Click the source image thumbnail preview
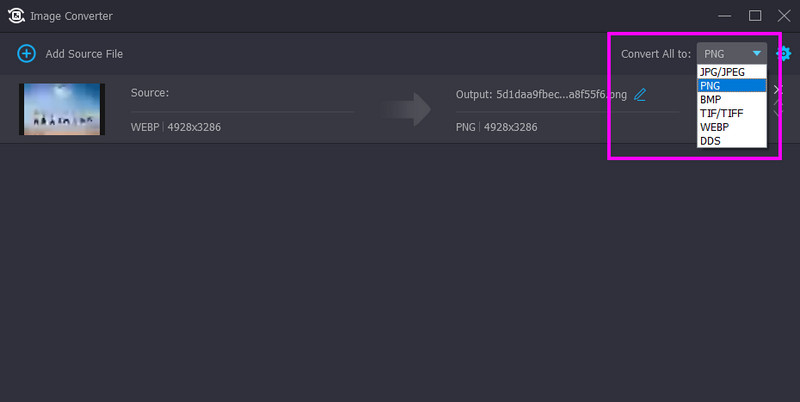 click(x=62, y=109)
